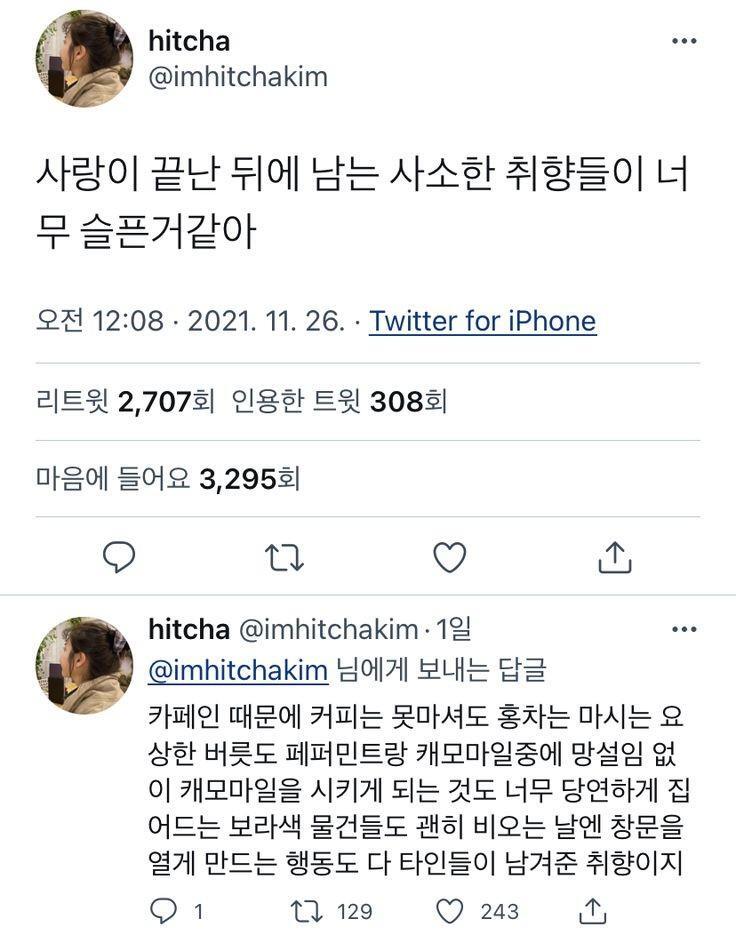Open hitcha's avatar on the reply tweet
The height and width of the screenshot is (943, 736).
[x=84, y=664]
